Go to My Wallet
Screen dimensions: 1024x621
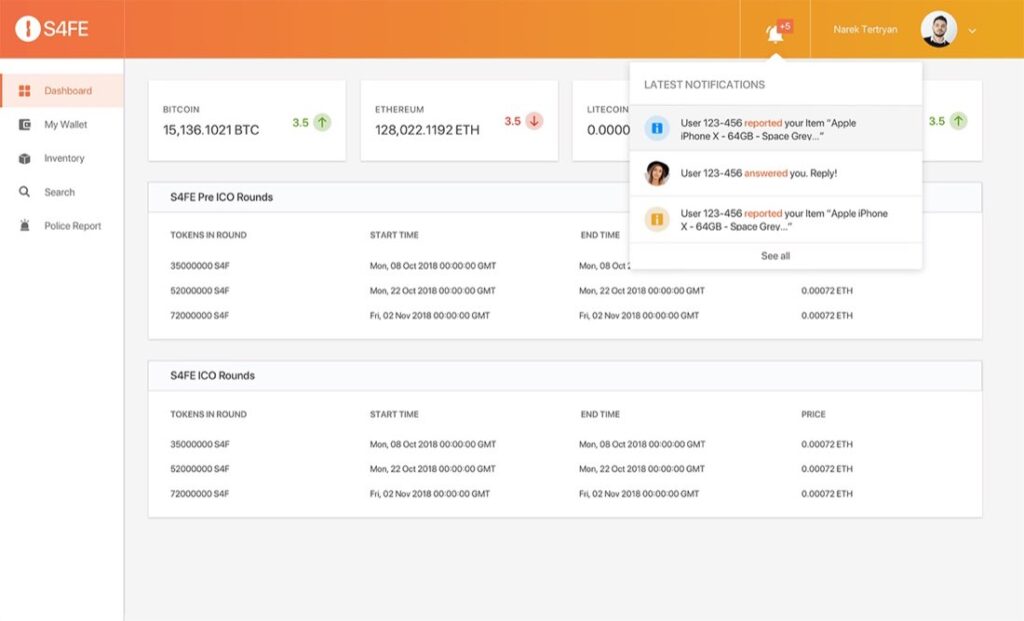pyautogui.click(x=62, y=125)
